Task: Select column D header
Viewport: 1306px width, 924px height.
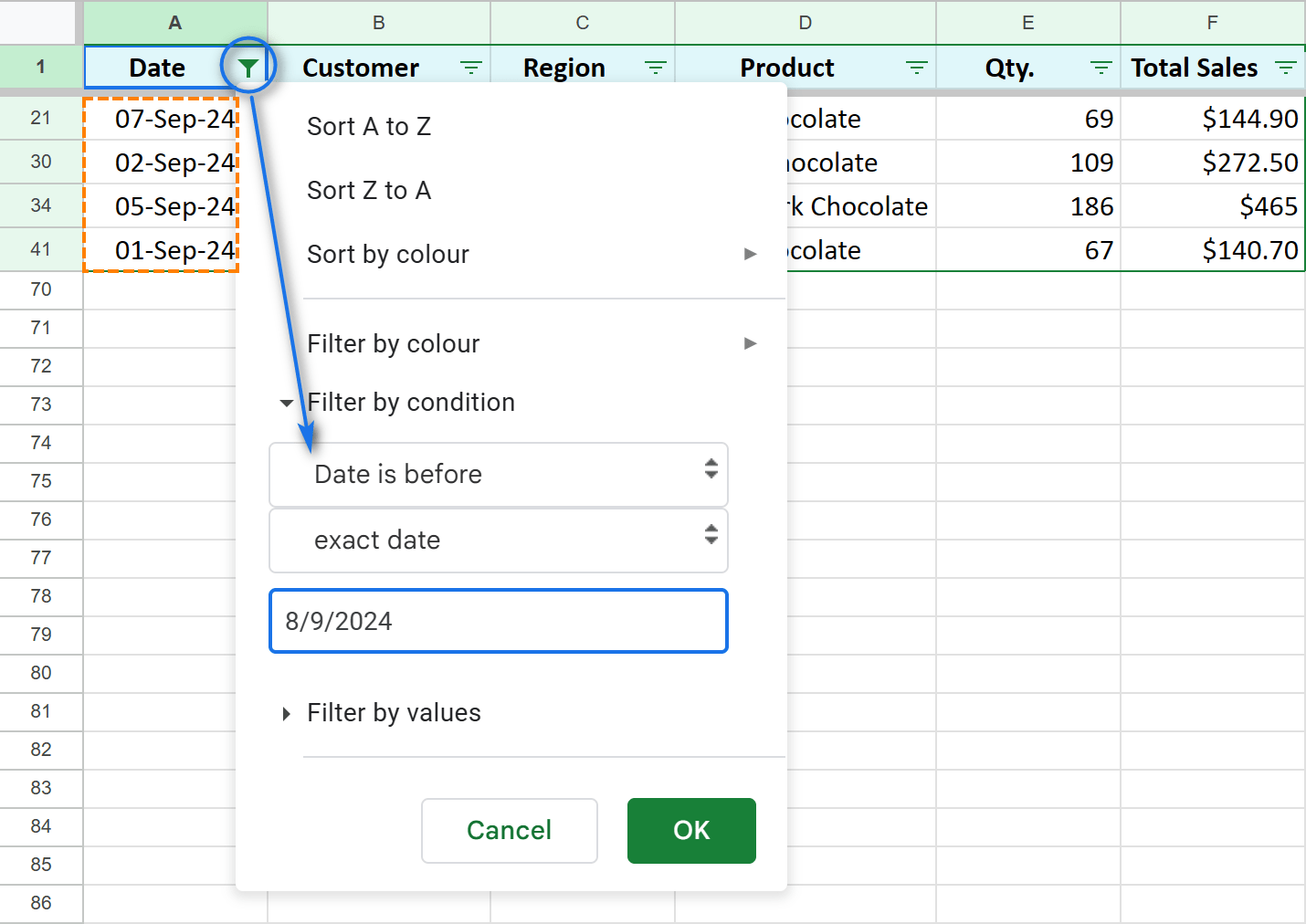Action: pos(806,23)
